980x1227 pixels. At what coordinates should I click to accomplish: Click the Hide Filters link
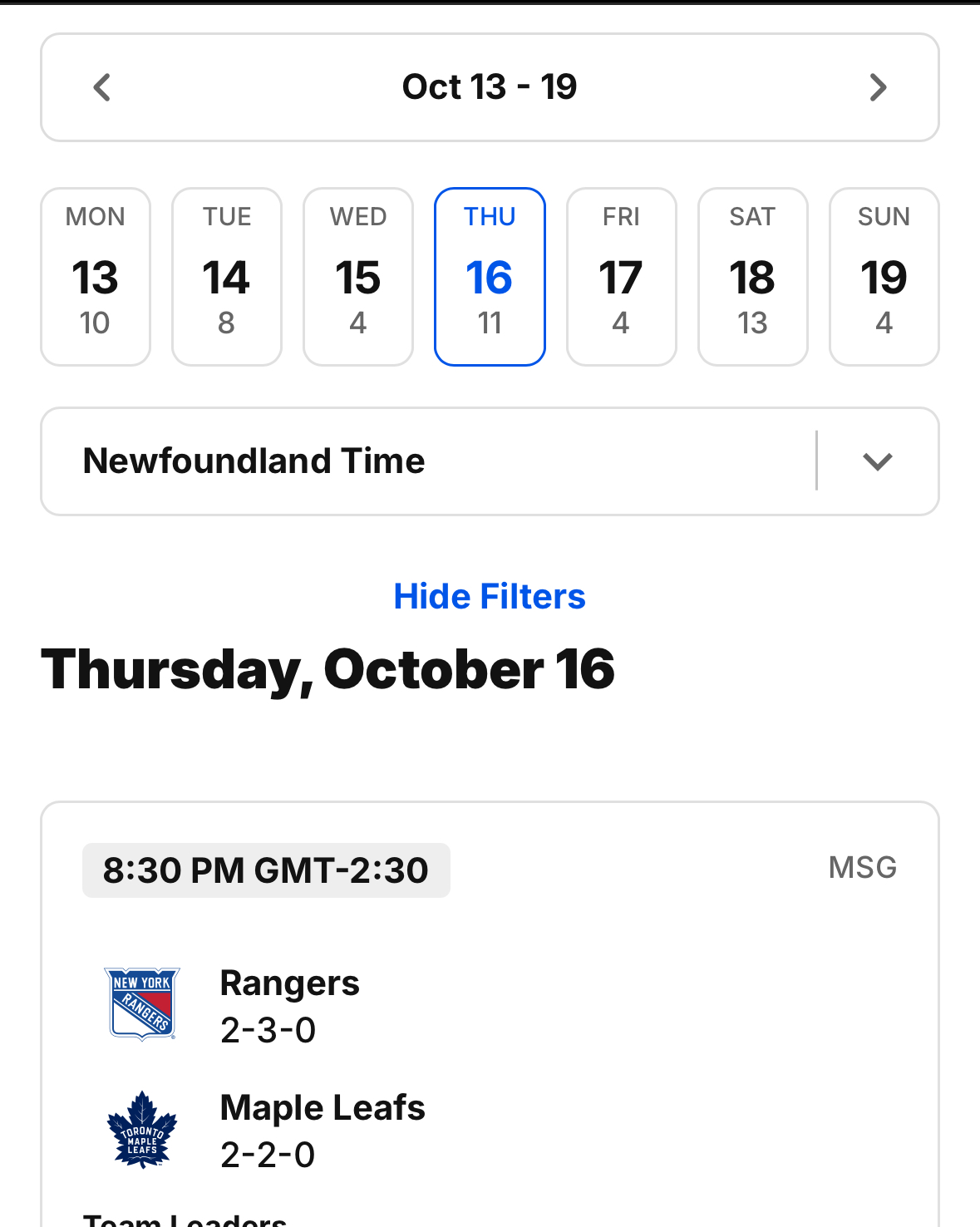coord(490,597)
